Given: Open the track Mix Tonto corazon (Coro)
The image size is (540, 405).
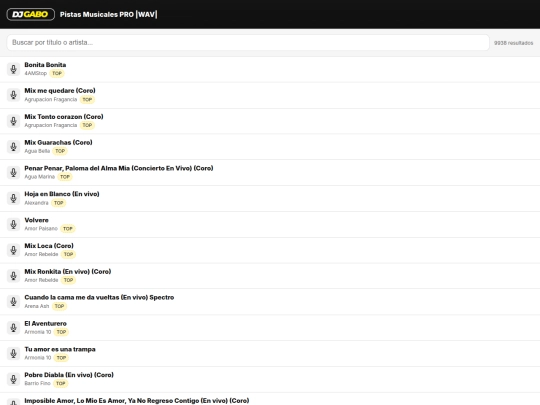Looking at the screenshot, I should [64, 116].
